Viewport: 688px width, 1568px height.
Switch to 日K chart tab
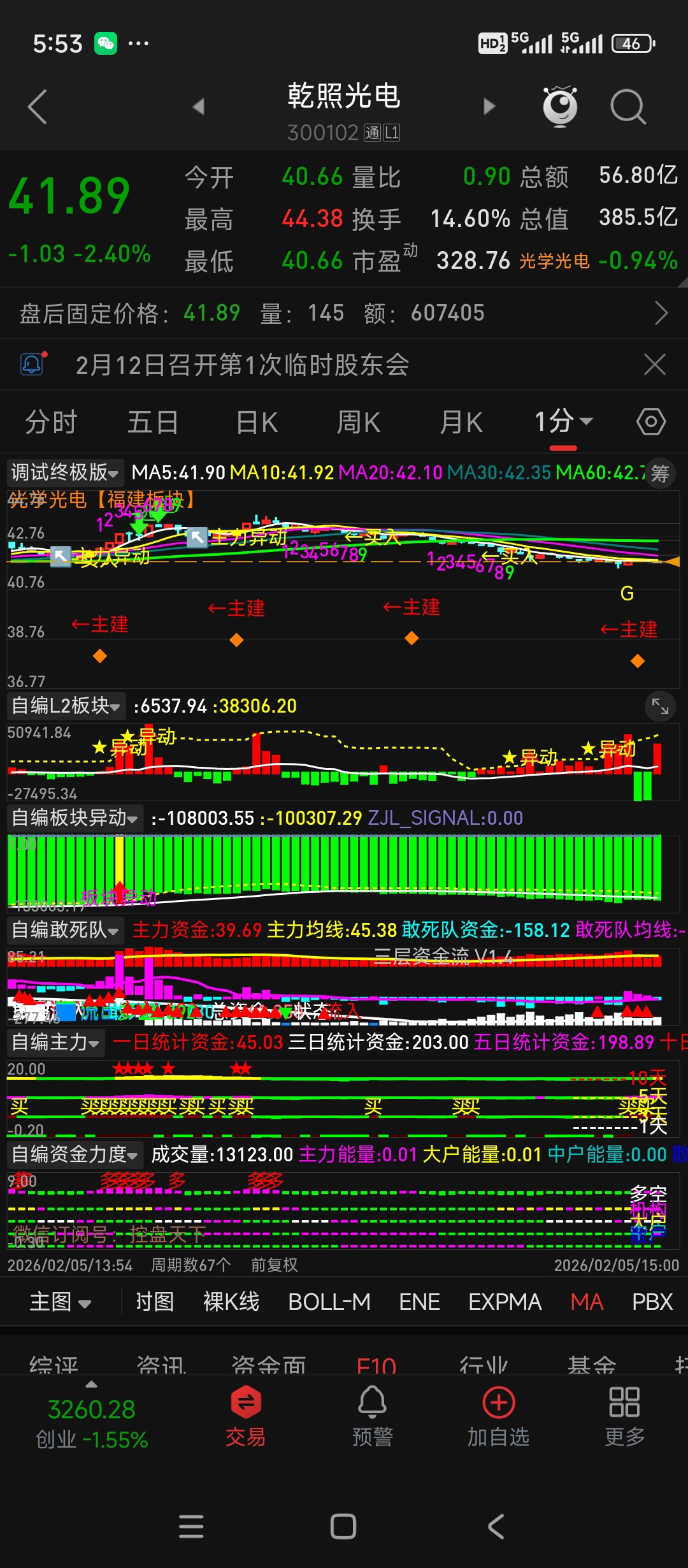pyautogui.click(x=257, y=422)
